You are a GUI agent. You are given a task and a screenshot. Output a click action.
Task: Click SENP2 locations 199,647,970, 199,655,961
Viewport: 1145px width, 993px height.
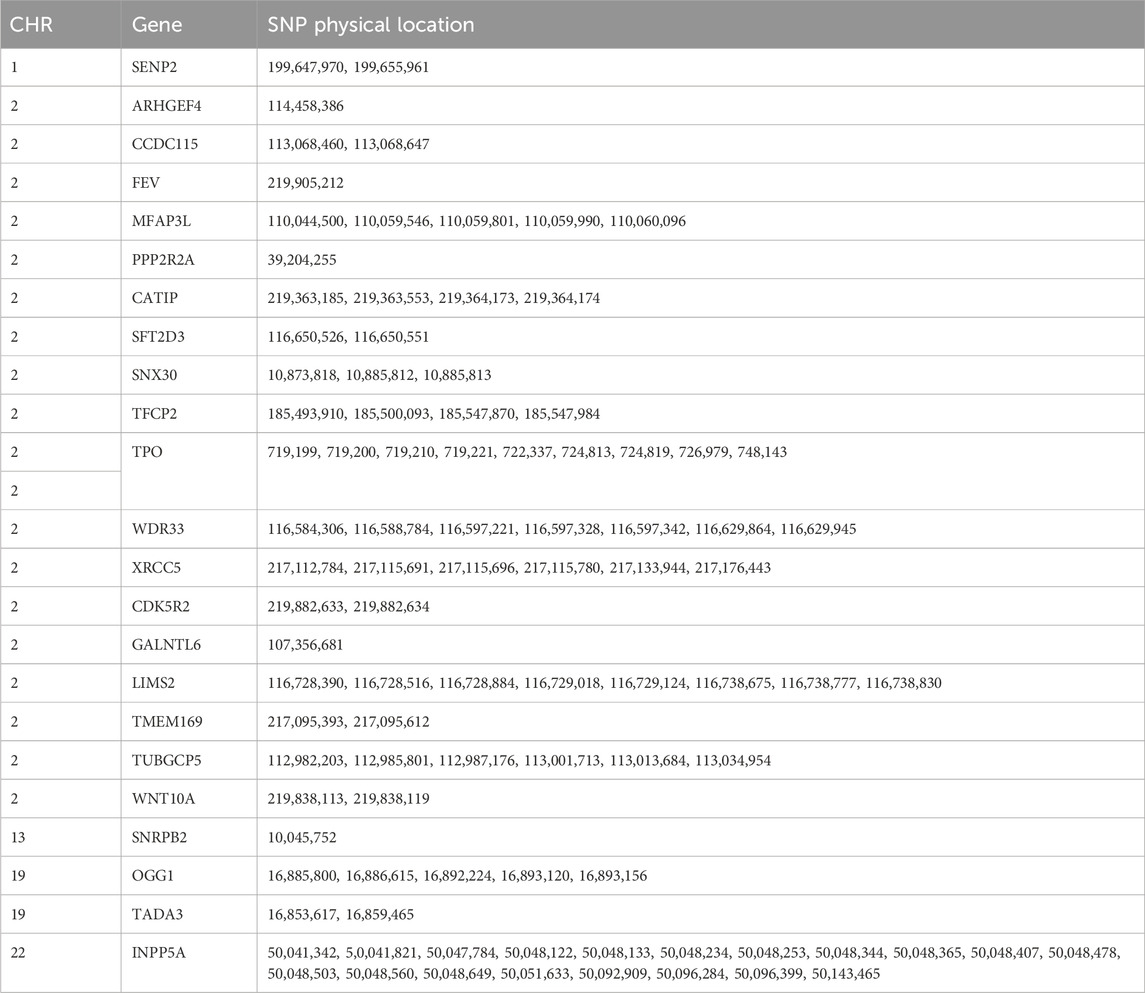click(348, 67)
